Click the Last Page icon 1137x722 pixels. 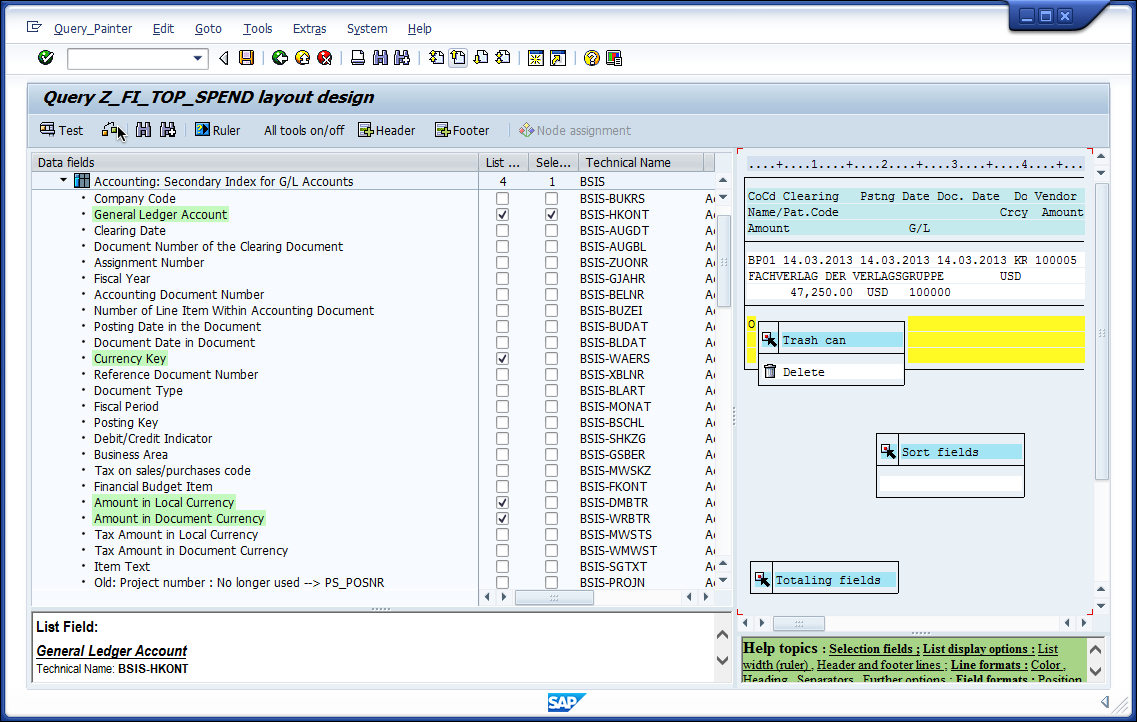click(x=503, y=58)
